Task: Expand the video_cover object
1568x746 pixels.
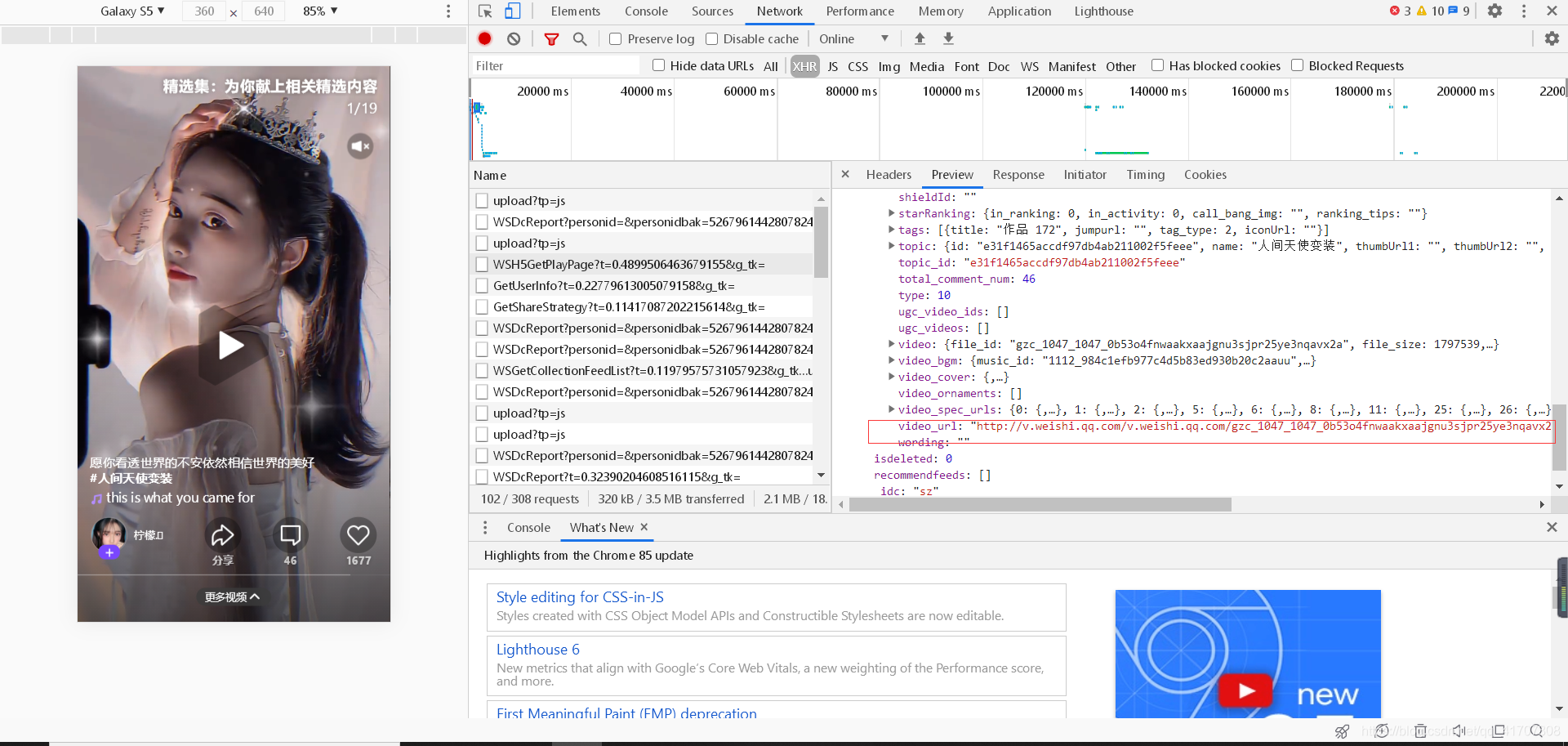Action: click(x=891, y=377)
